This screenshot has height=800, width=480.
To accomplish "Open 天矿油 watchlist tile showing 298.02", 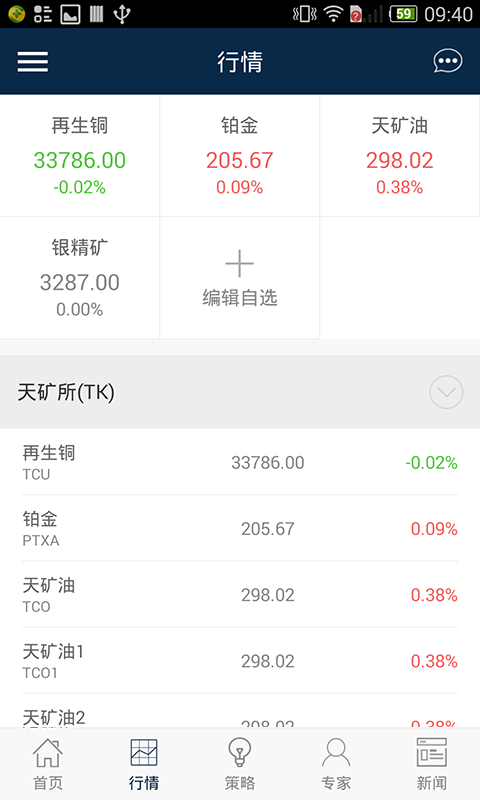I will (x=400, y=156).
